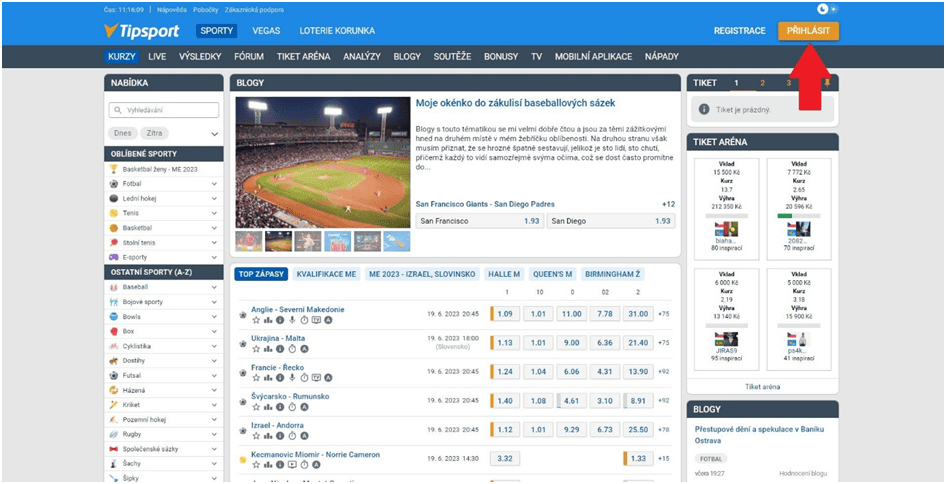Viewport: 946px width, 484px height.
Task: Expand the Stolní tenis category
Action: (214, 243)
